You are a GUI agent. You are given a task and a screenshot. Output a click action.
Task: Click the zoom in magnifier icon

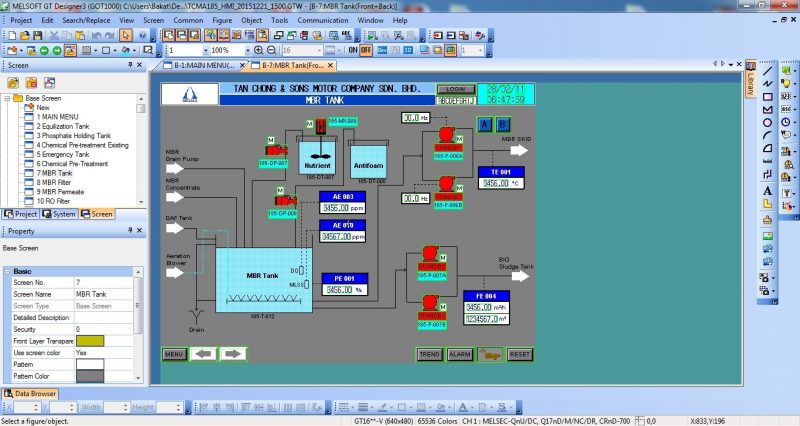pos(260,50)
